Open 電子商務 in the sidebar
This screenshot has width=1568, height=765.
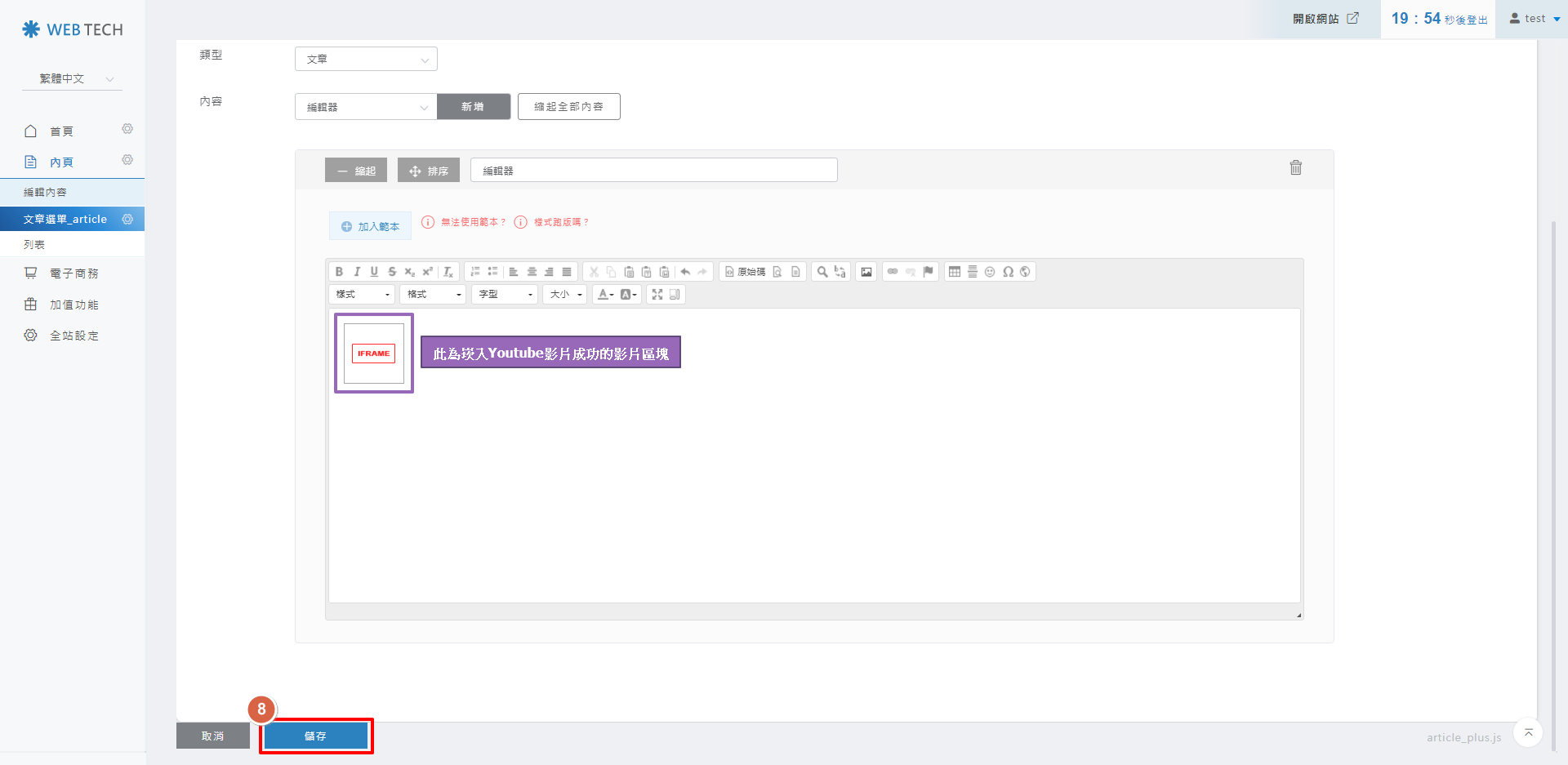pyautogui.click(x=73, y=274)
